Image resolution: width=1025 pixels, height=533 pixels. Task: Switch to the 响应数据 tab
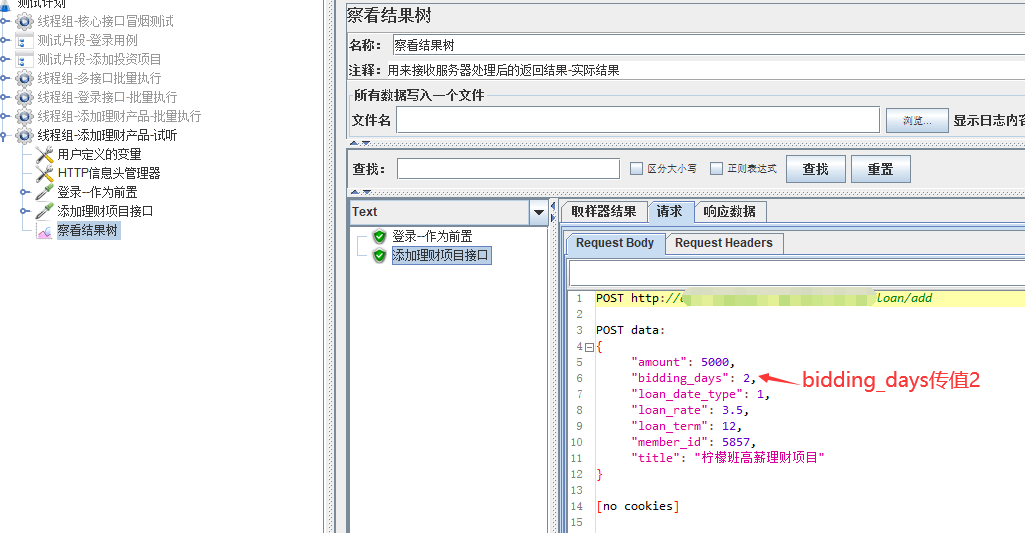pyautogui.click(x=729, y=212)
